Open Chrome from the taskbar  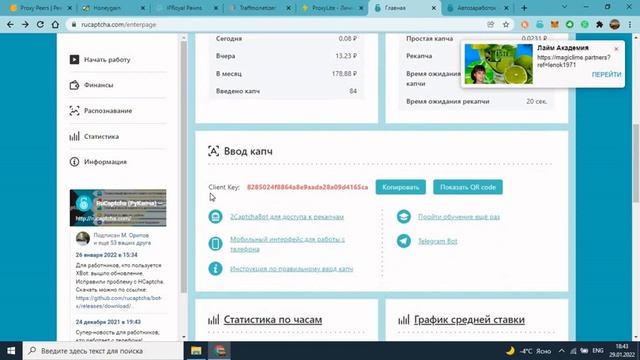click(x=220, y=351)
